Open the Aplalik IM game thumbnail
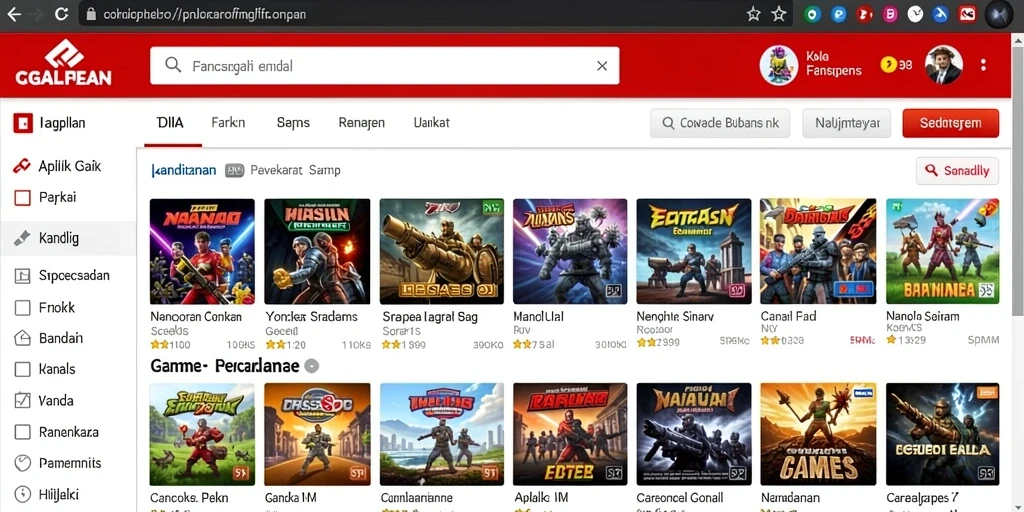This screenshot has width=1024, height=512. pyautogui.click(x=570, y=434)
